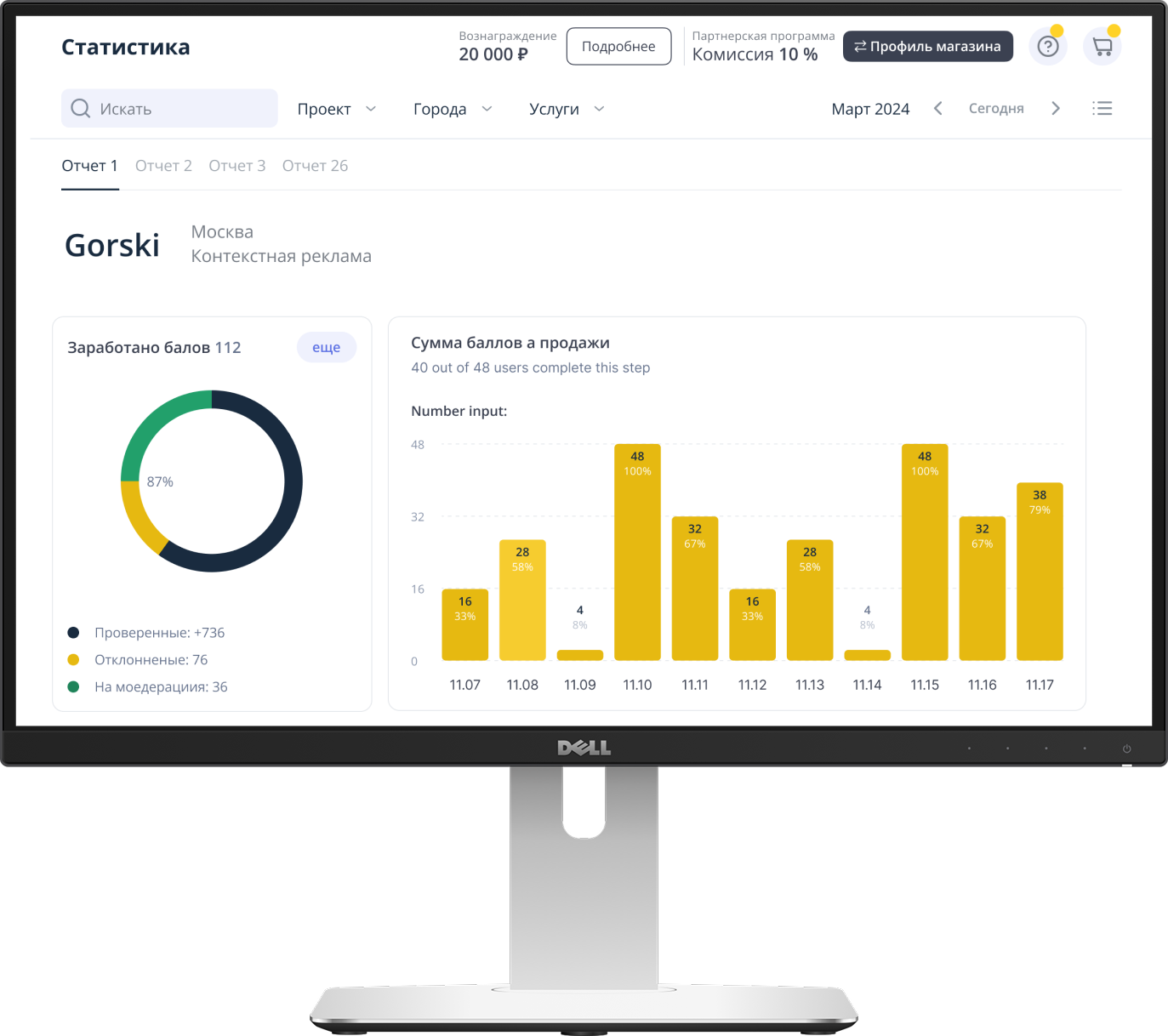Open the shopping cart icon

(1102, 47)
